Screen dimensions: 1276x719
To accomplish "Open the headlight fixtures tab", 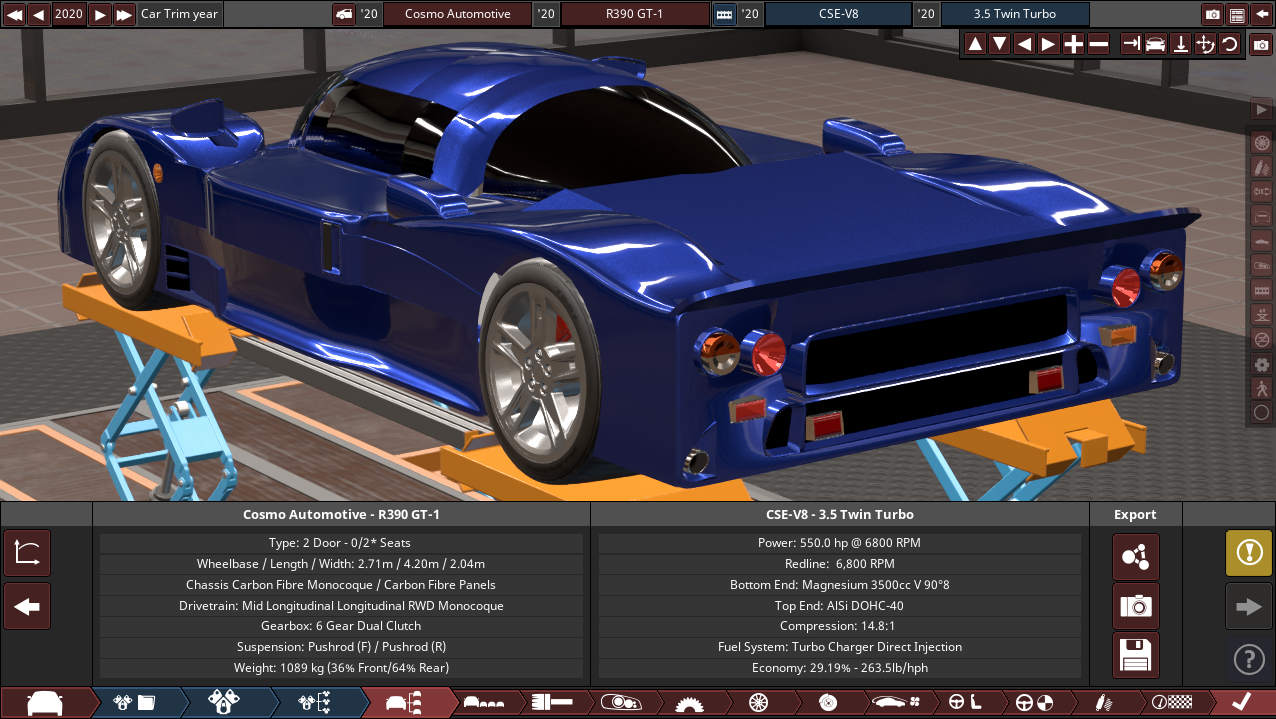I will [x=621, y=703].
